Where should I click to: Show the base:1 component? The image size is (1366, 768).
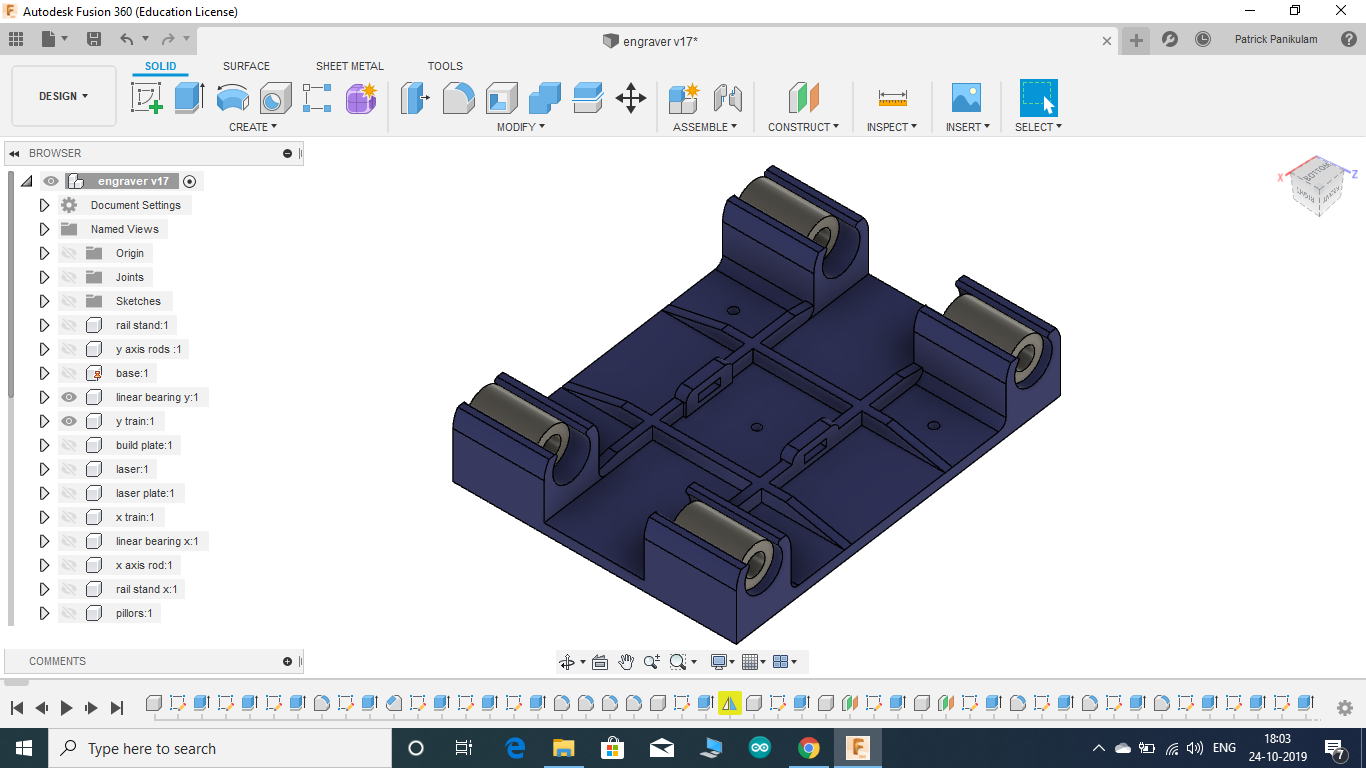point(67,372)
